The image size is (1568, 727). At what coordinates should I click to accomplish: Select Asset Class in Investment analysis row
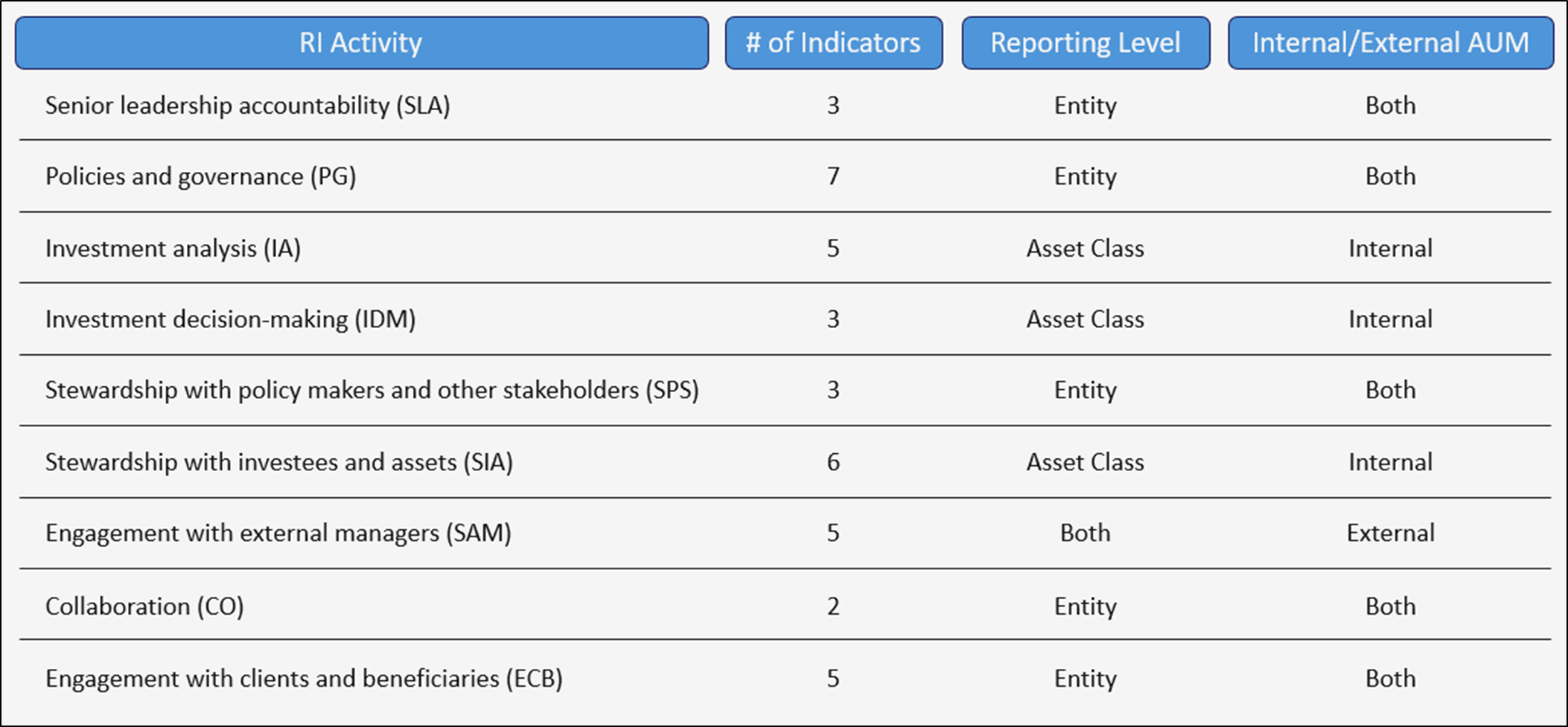pos(1085,249)
